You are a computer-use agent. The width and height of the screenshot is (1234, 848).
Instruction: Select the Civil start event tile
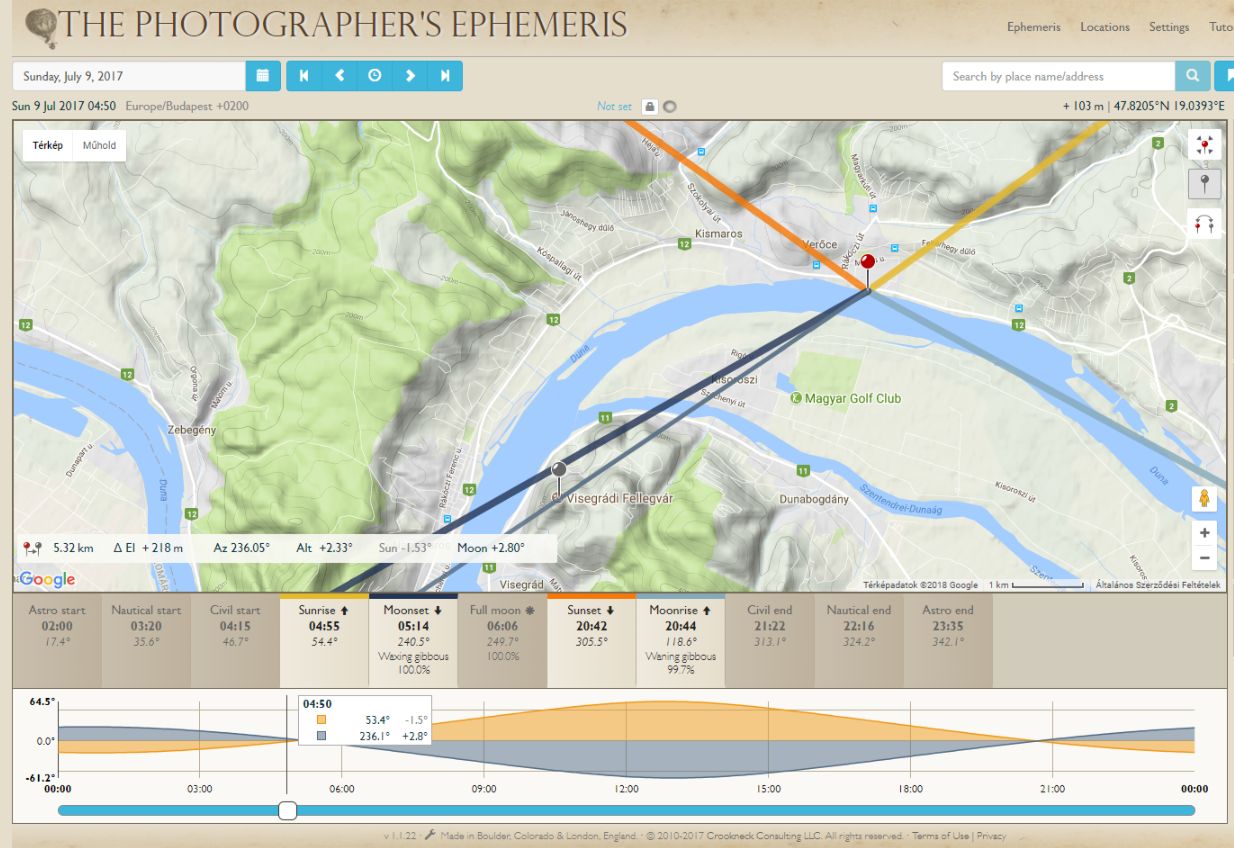tap(235, 641)
